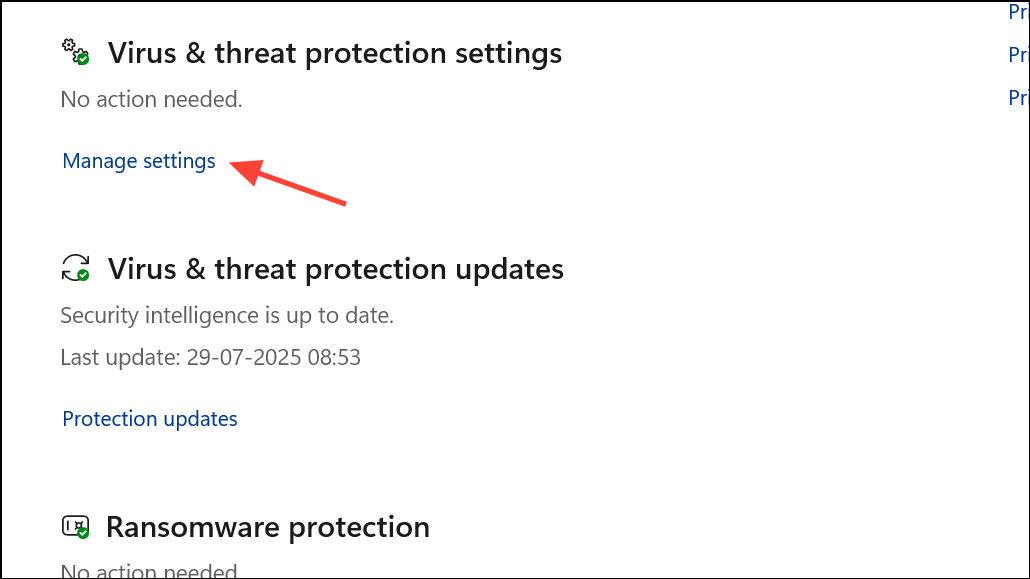Image resolution: width=1030 pixels, height=579 pixels.
Task: Click the red annotation arrow
Action: coord(288,182)
